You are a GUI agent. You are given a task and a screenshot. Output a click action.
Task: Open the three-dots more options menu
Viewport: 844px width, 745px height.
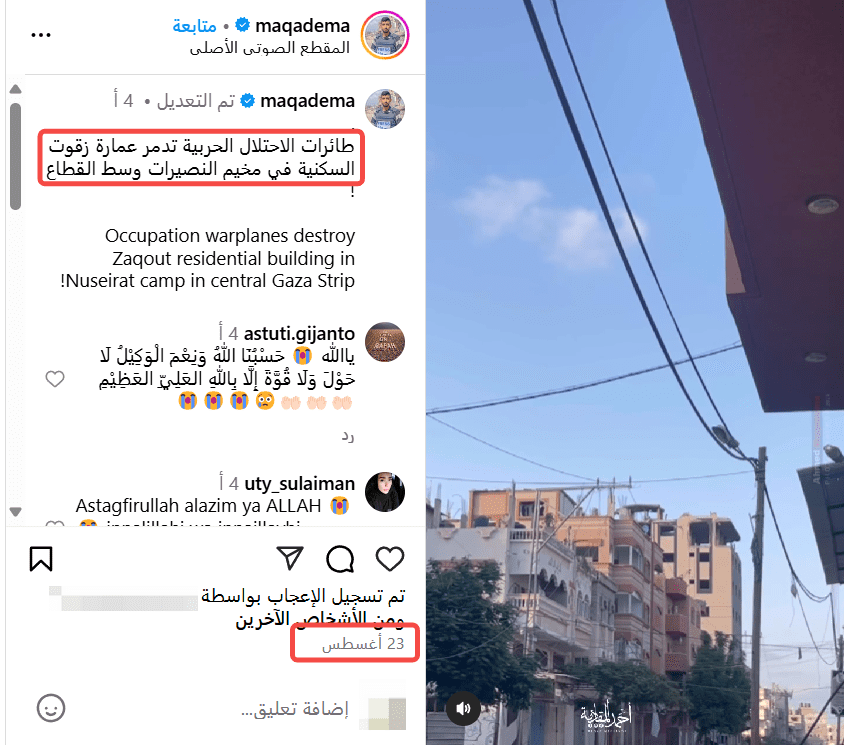click(41, 36)
